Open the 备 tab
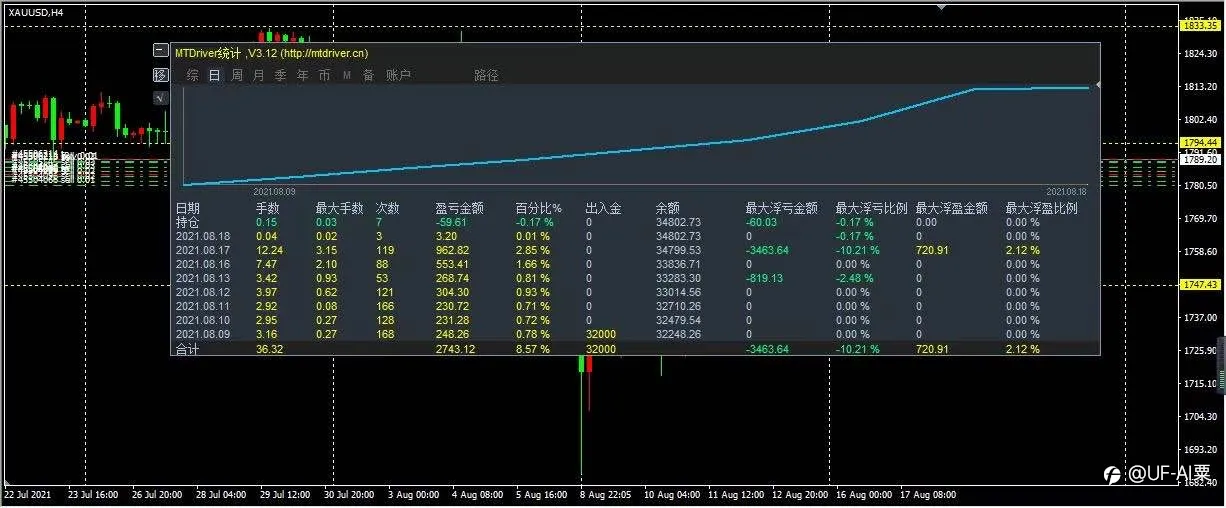The width and height of the screenshot is (1226, 508). [368, 75]
